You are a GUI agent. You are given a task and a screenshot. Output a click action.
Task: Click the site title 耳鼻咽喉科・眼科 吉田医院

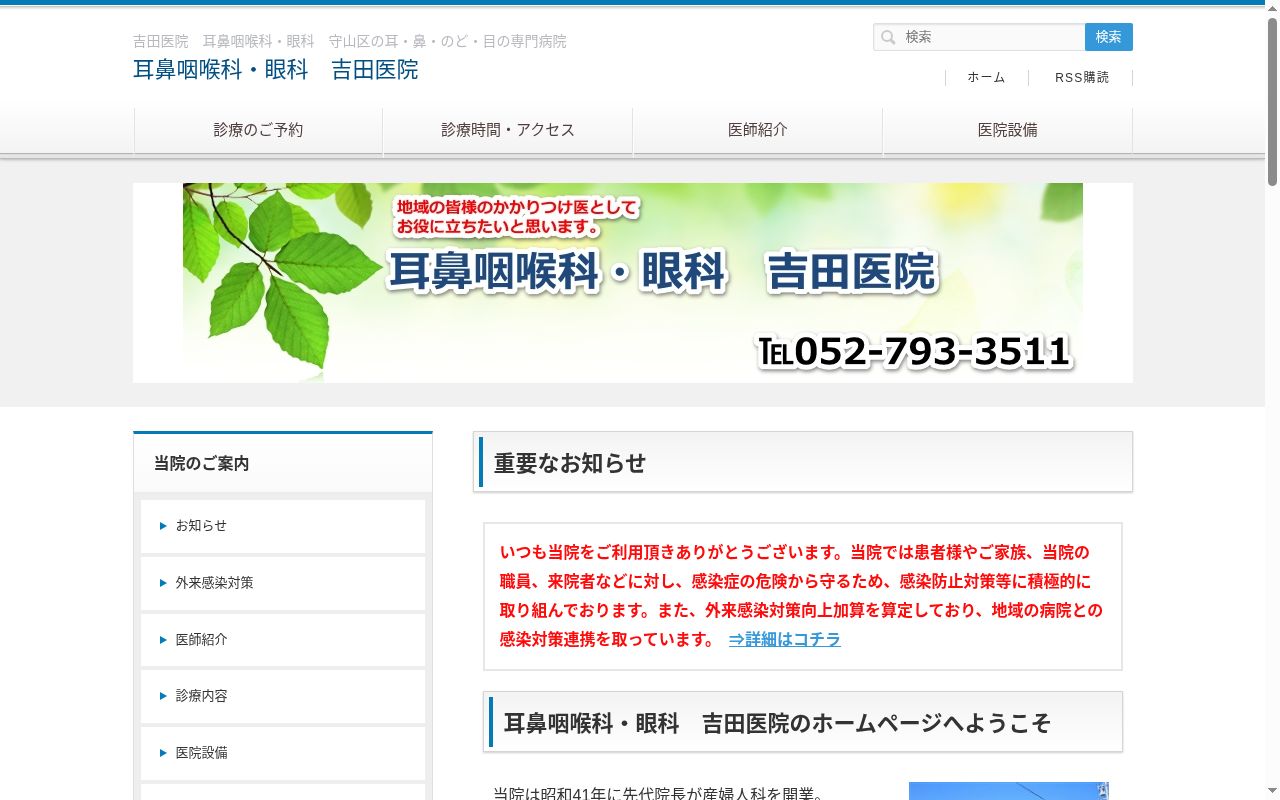[276, 70]
